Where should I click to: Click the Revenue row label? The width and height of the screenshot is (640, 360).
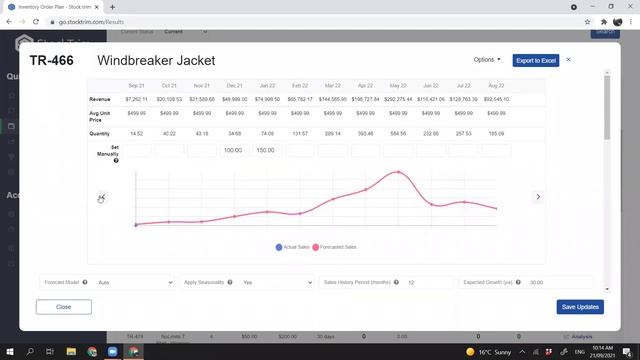100,99
